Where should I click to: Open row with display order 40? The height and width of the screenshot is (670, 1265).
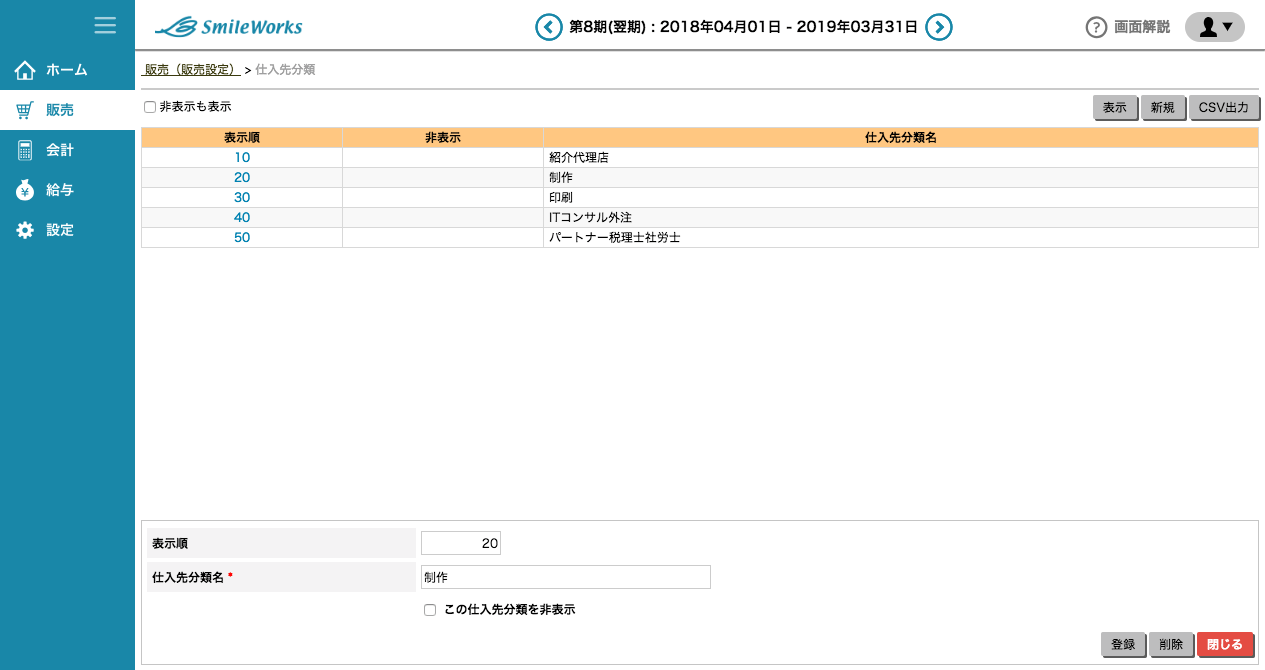(x=242, y=217)
